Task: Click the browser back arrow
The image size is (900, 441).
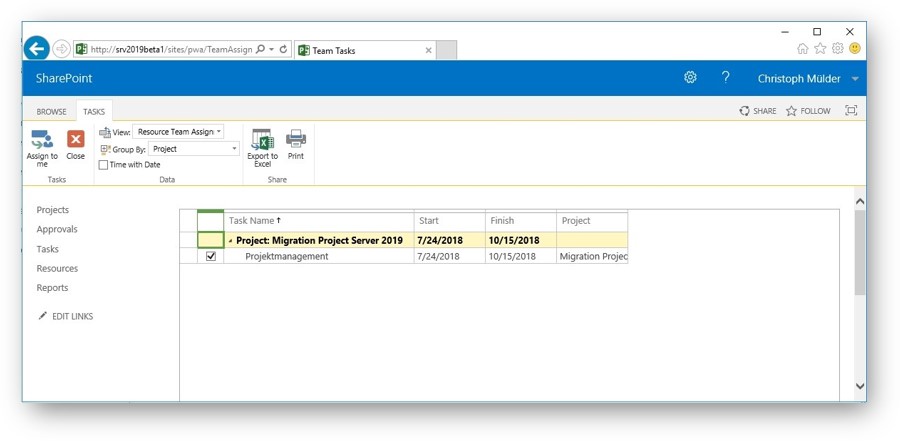Action: coord(36,49)
